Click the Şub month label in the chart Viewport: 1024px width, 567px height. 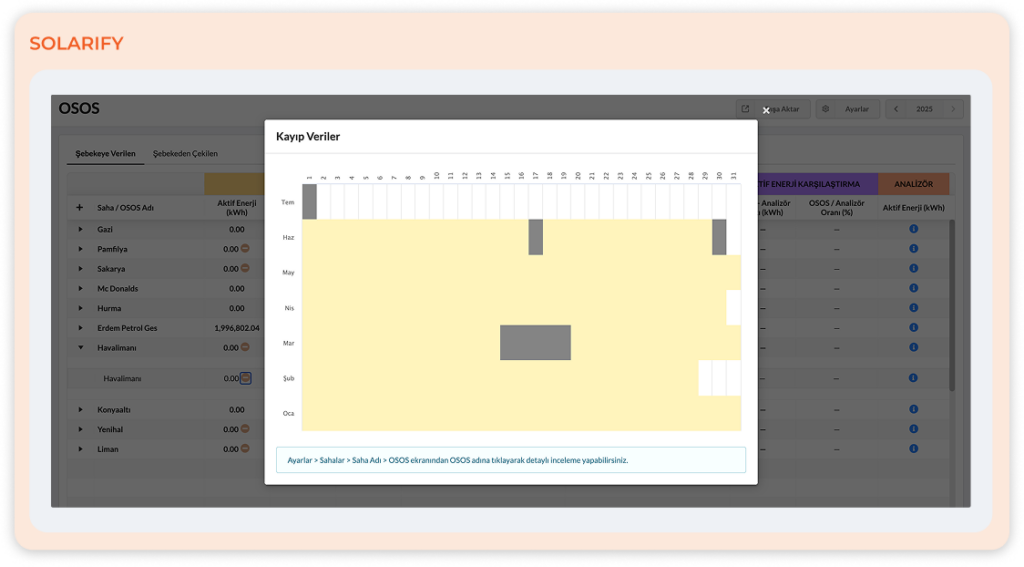click(288, 378)
